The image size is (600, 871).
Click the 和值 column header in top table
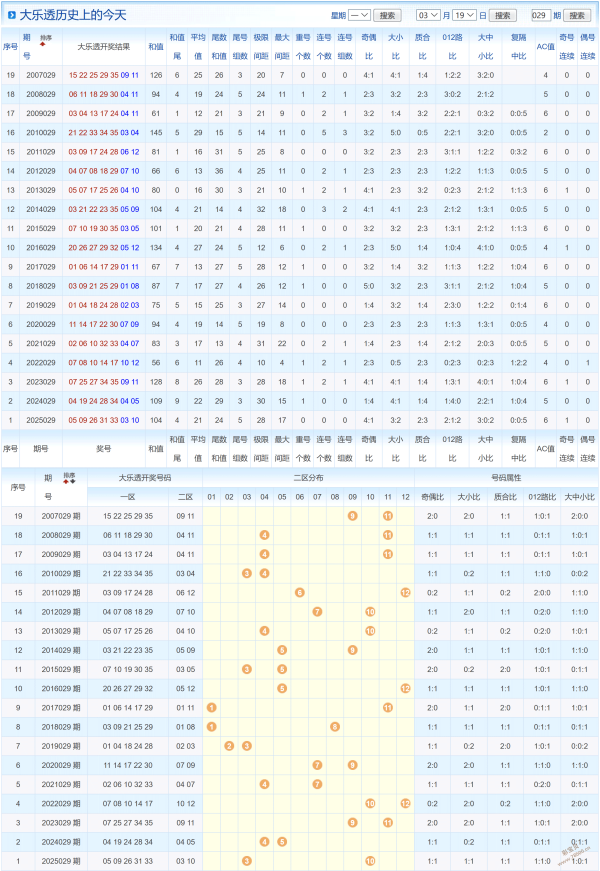(x=155, y=46)
